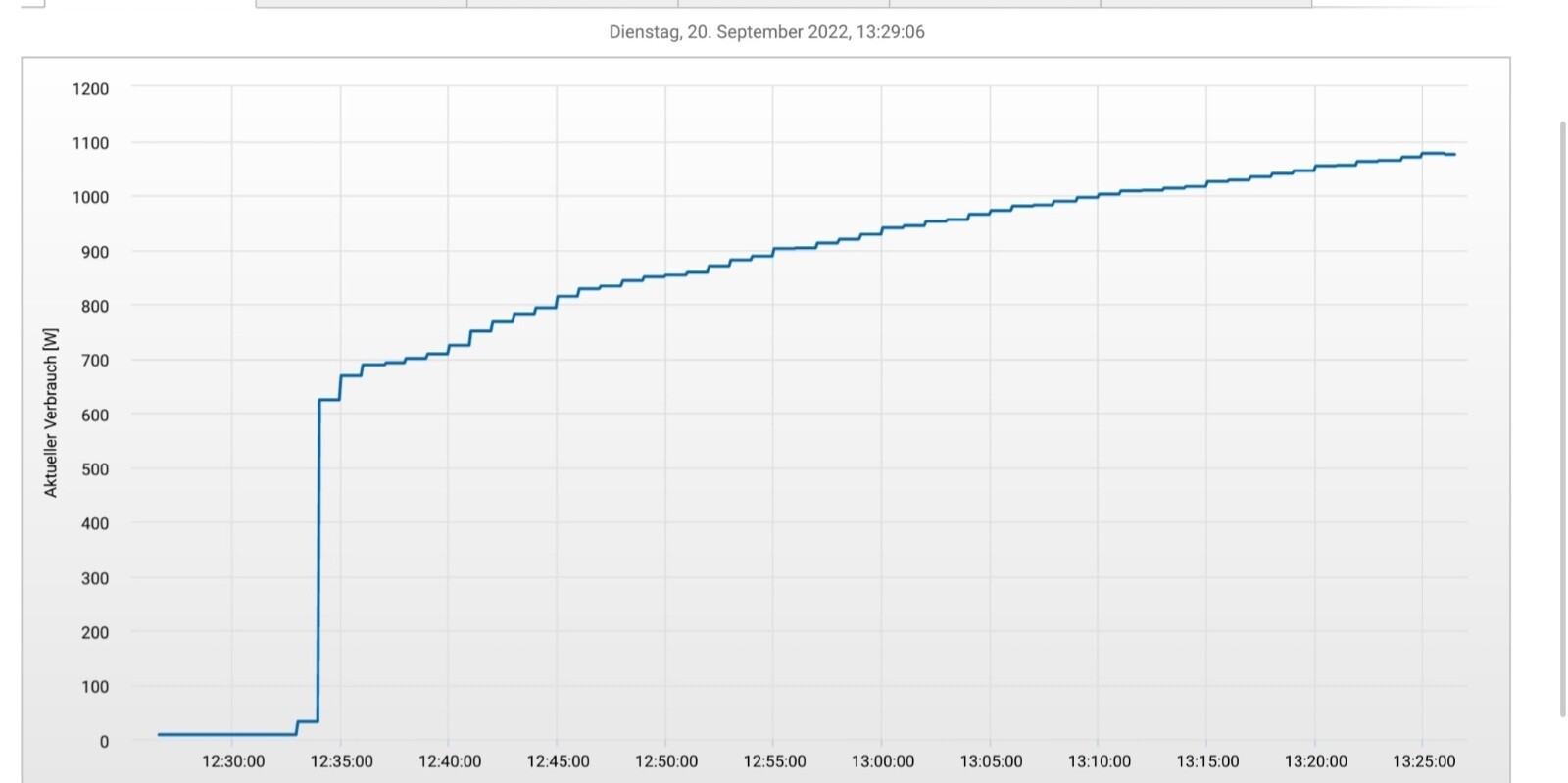Click the 12:30:00 time axis label
Image resolution: width=1568 pixels, height=783 pixels.
(233, 761)
